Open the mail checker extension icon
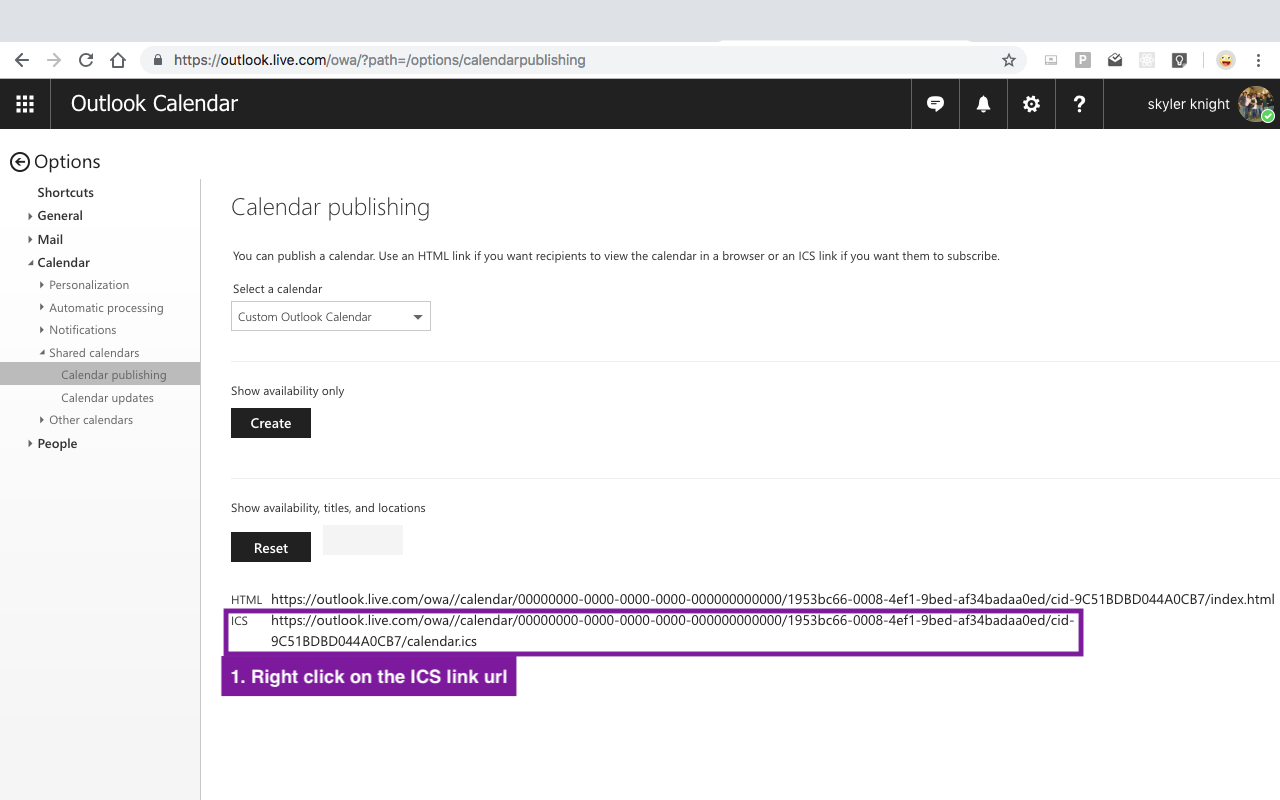Image resolution: width=1280 pixels, height=800 pixels. point(1115,60)
